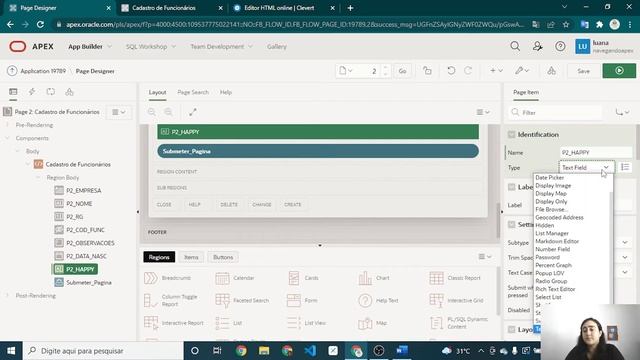This screenshot has width=640, height=360.
Task: Select the Help Text region in gallery
Action: click(x=378, y=300)
